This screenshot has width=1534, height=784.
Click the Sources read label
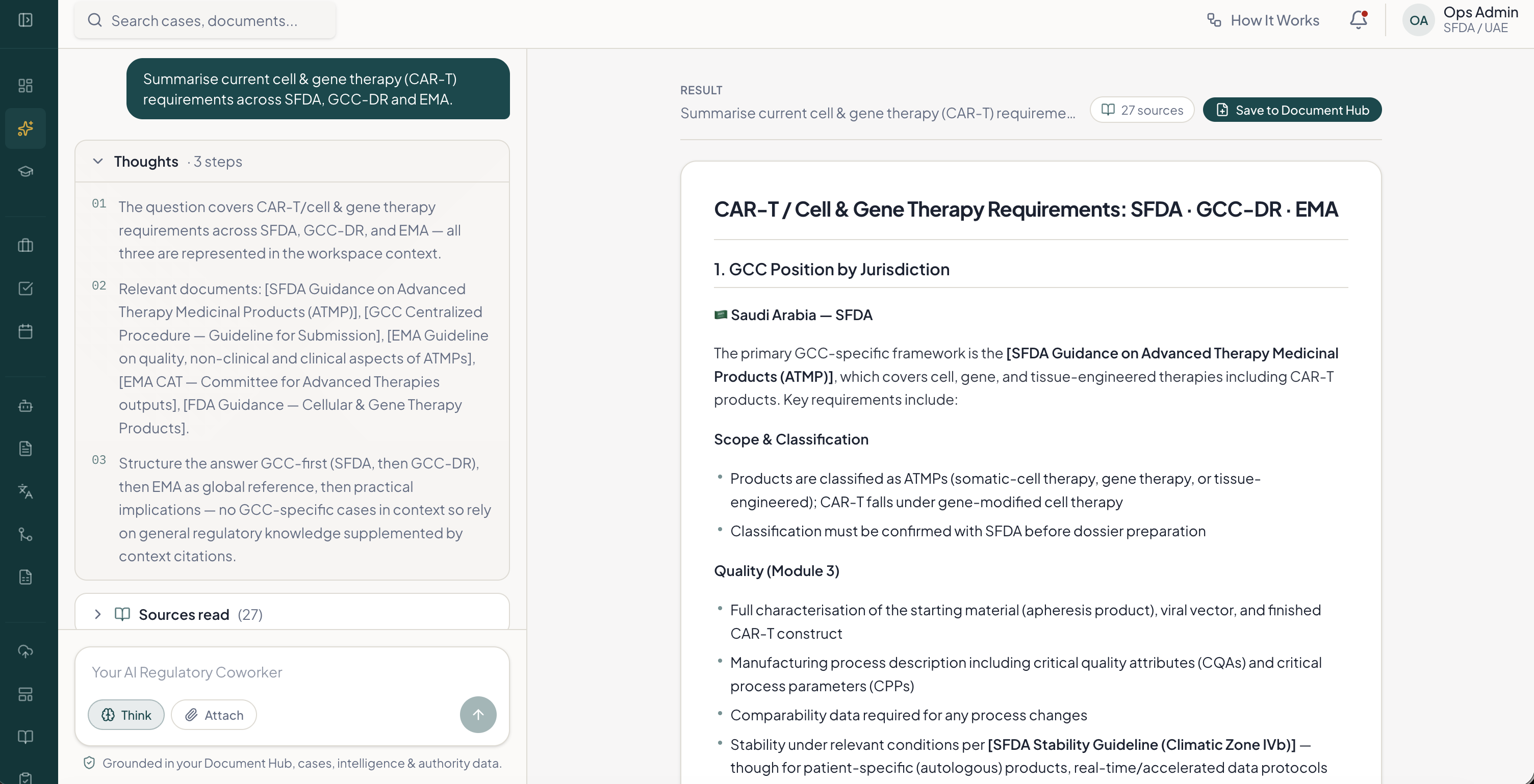pos(184,614)
